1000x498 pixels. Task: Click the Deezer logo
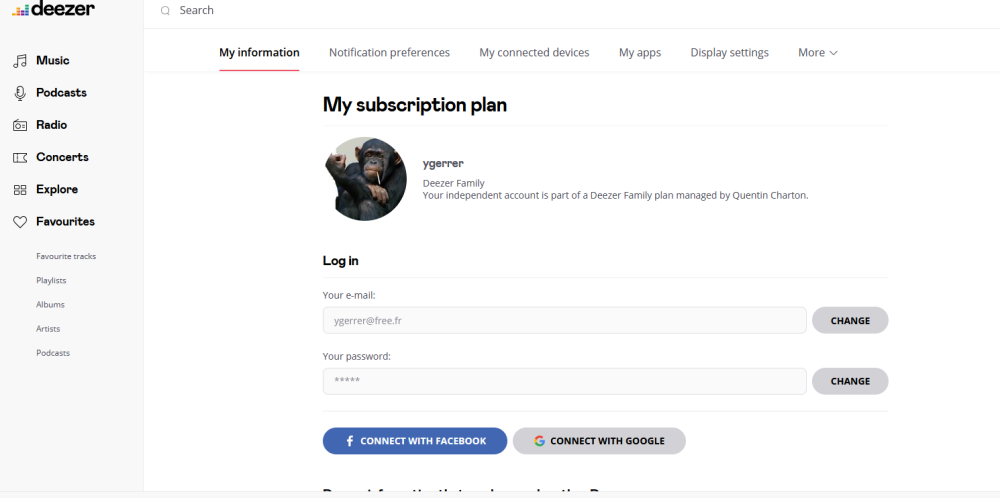(54, 9)
